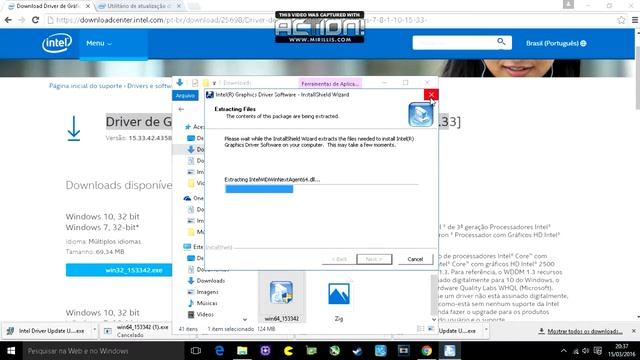The image size is (640, 360).
Task: Open options arrow for the Update U....exe download next to Mostrar todos os downloads
Action: (486, 330)
